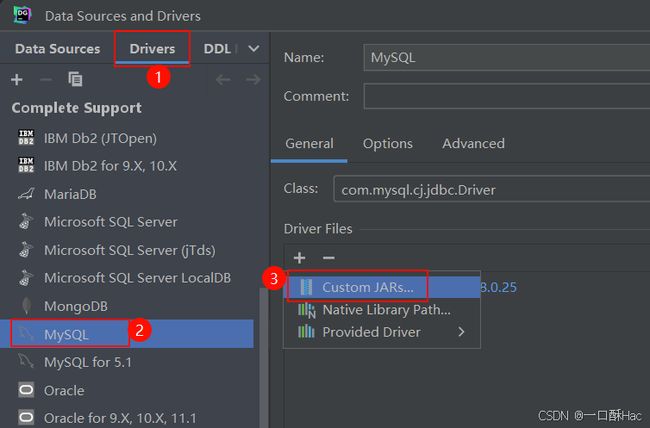The width and height of the screenshot is (650, 428).
Task: Navigate back with left arrow
Action: click(x=223, y=79)
